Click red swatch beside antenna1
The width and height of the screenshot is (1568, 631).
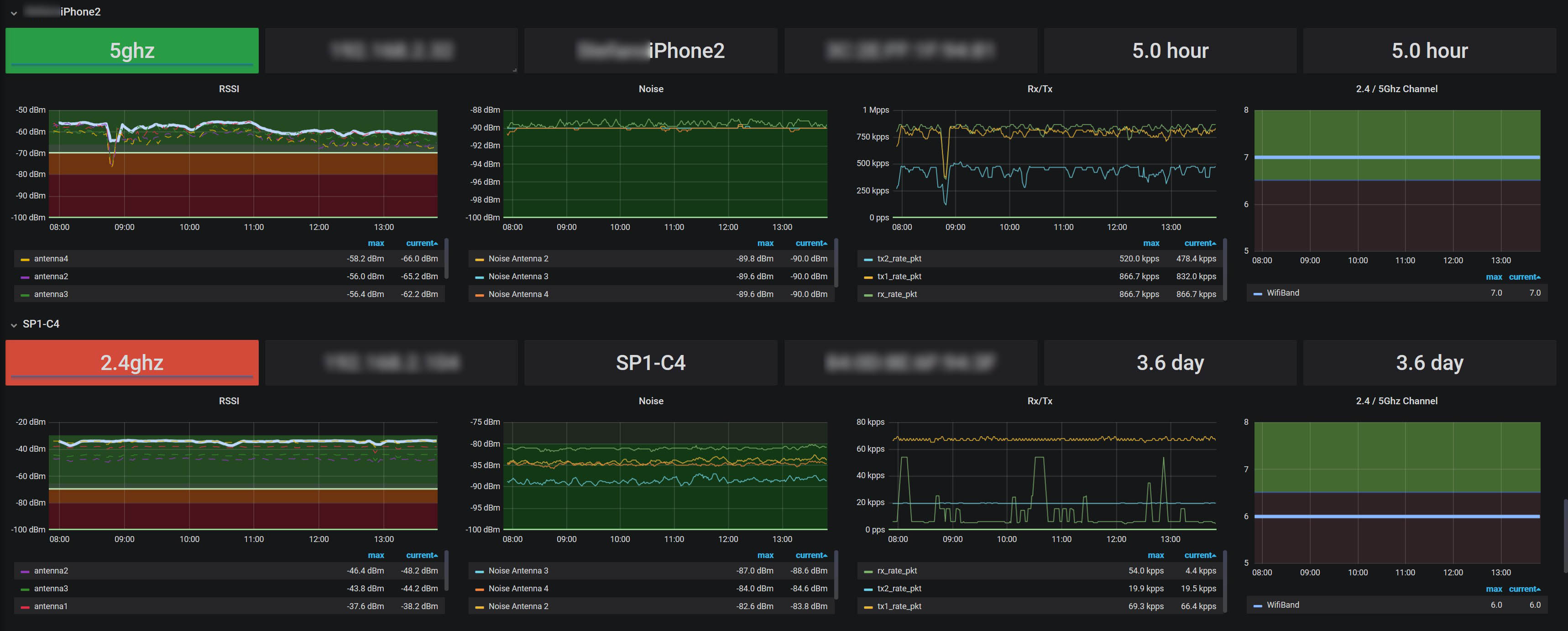coord(25,607)
